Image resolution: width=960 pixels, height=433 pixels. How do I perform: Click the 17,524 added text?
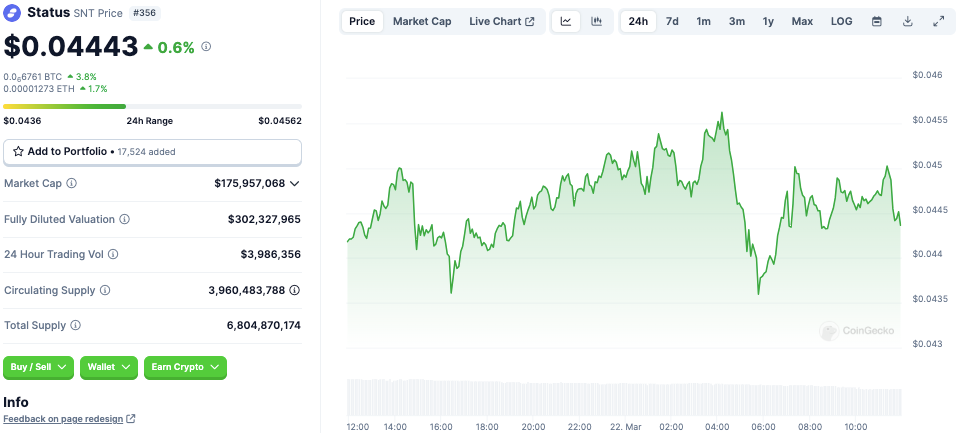pos(147,152)
